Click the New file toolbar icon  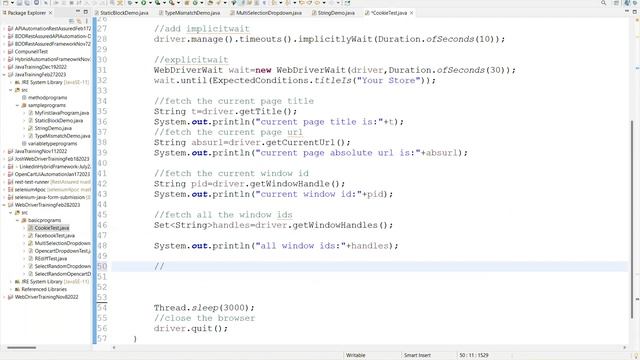(x=5, y=3)
